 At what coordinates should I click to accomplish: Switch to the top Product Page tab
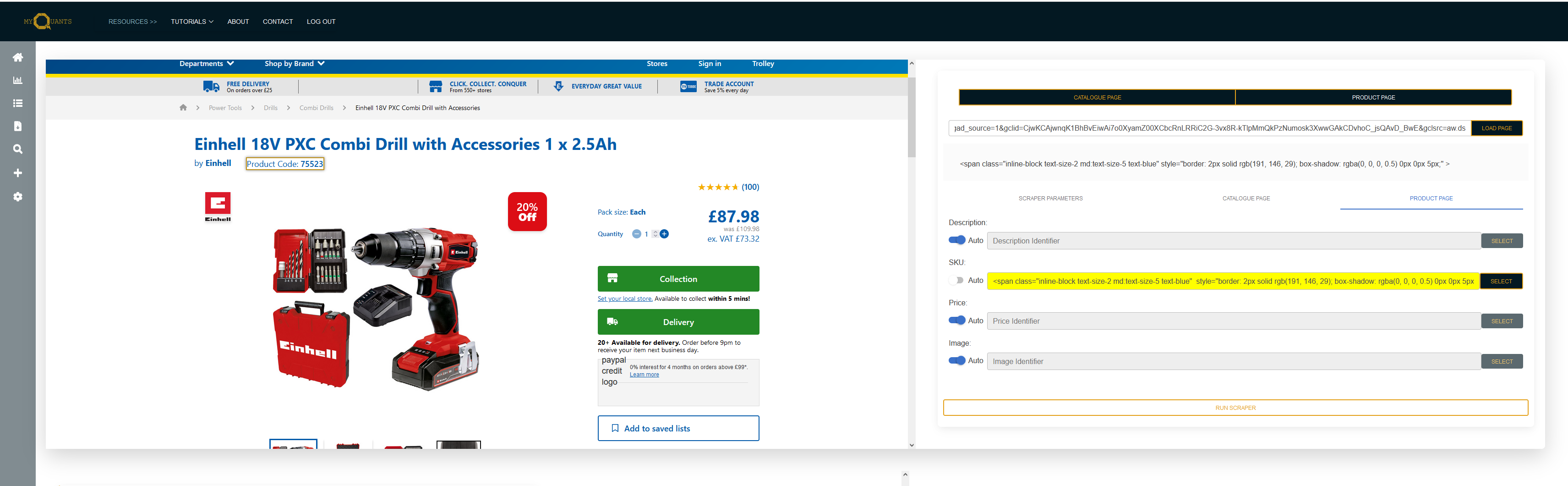click(x=1373, y=98)
